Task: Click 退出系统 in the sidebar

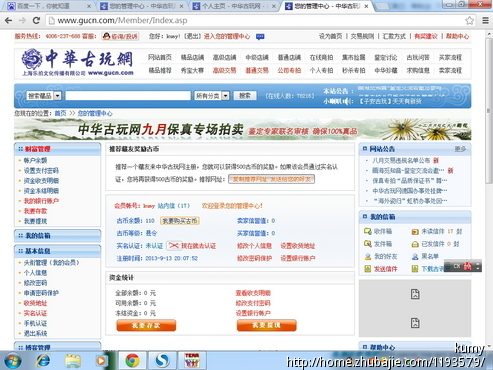Action: click(x=35, y=333)
